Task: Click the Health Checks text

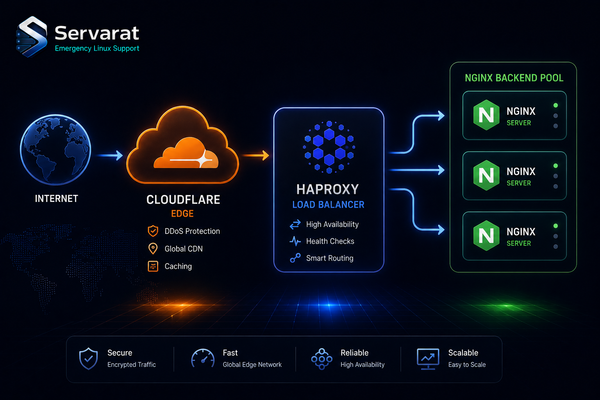Action: click(x=330, y=241)
